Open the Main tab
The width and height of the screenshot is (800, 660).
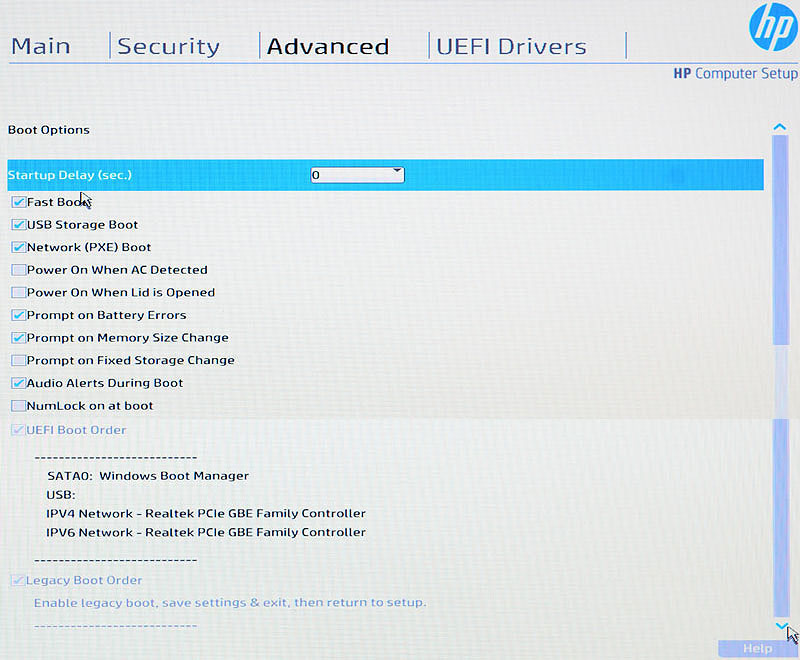pos(41,46)
